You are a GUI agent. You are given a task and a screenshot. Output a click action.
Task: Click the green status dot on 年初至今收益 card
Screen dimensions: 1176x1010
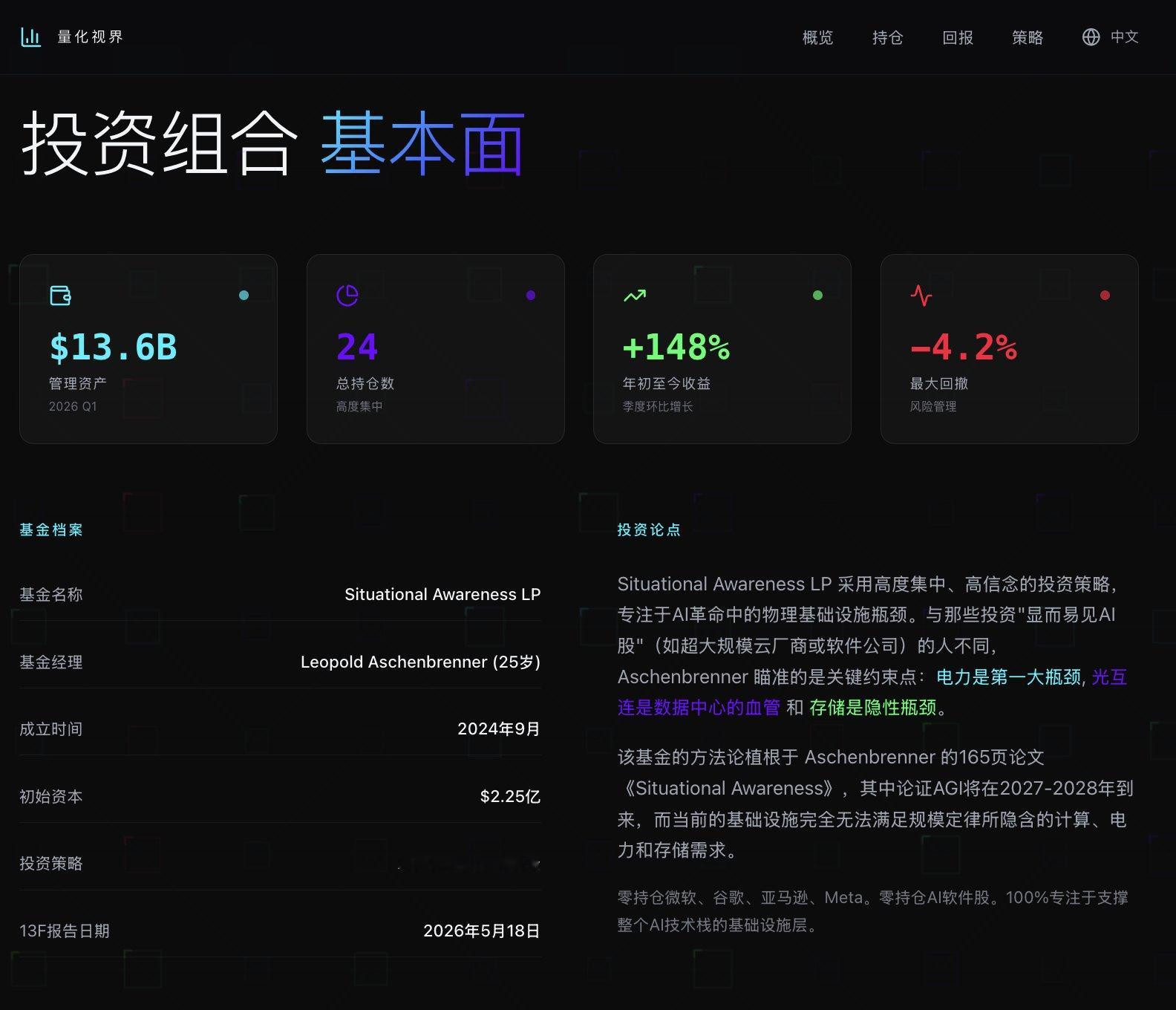[x=817, y=295]
